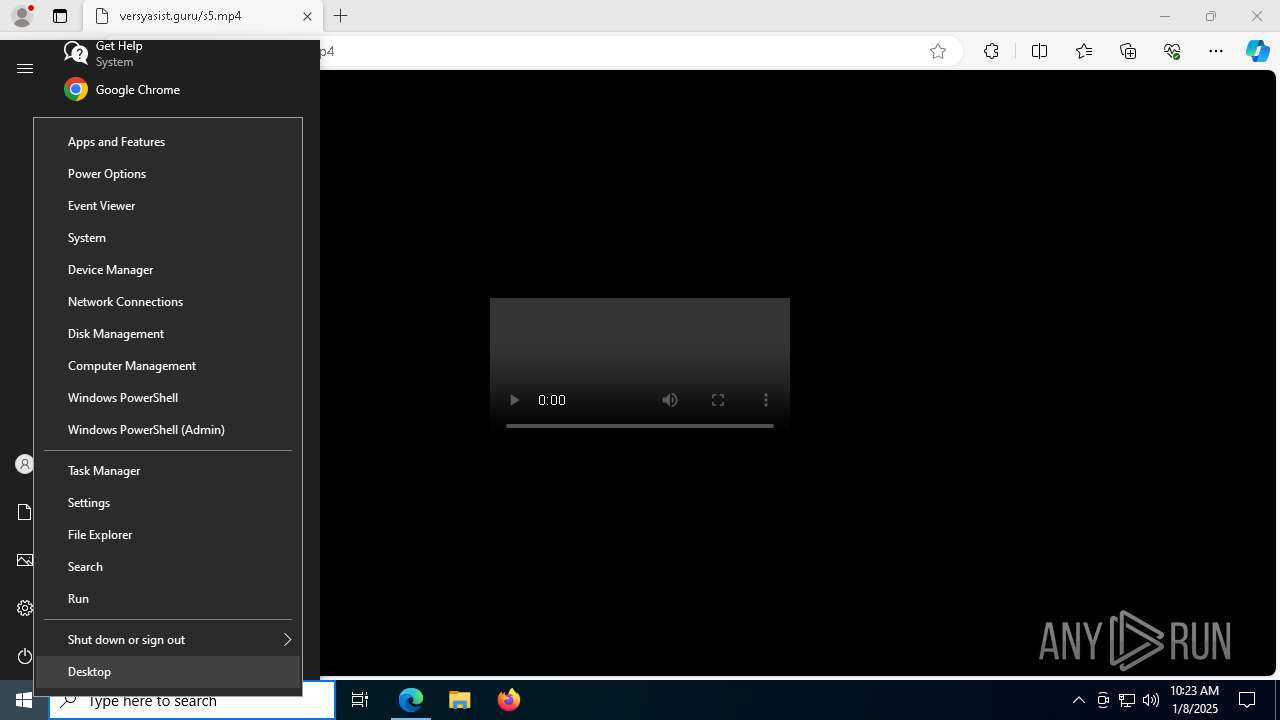1280x720 pixels.
Task: Open Disk Management
Action: tap(168, 334)
